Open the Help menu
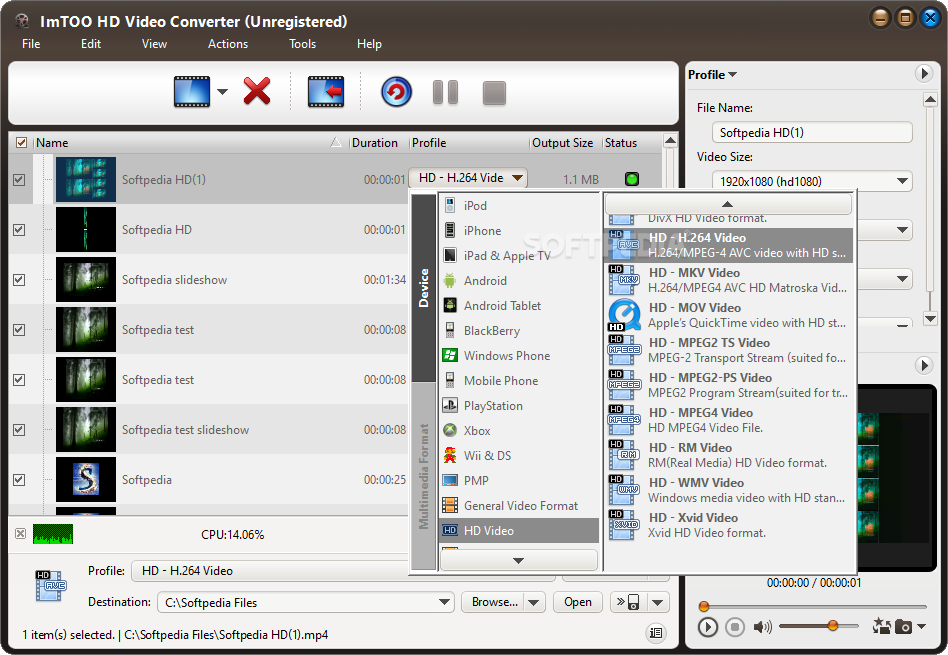The width and height of the screenshot is (948, 655). [369, 44]
